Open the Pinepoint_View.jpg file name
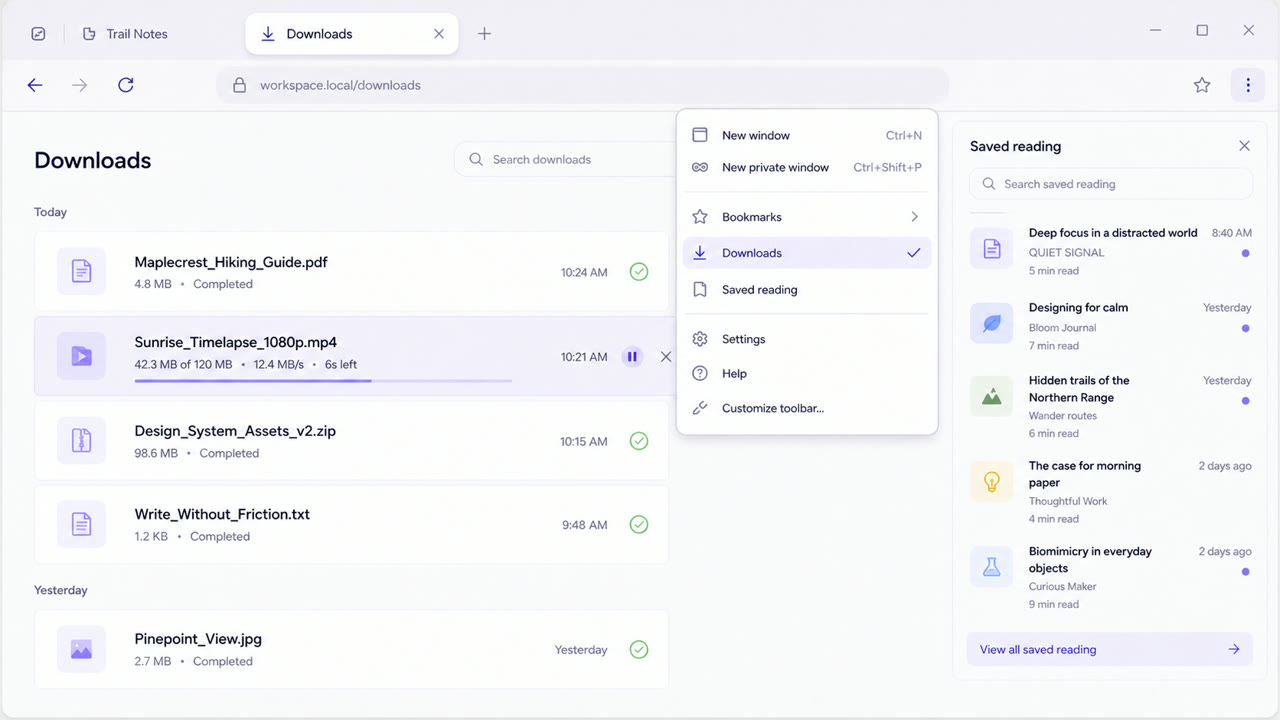The width and height of the screenshot is (1280, 720). click(198, 639)
